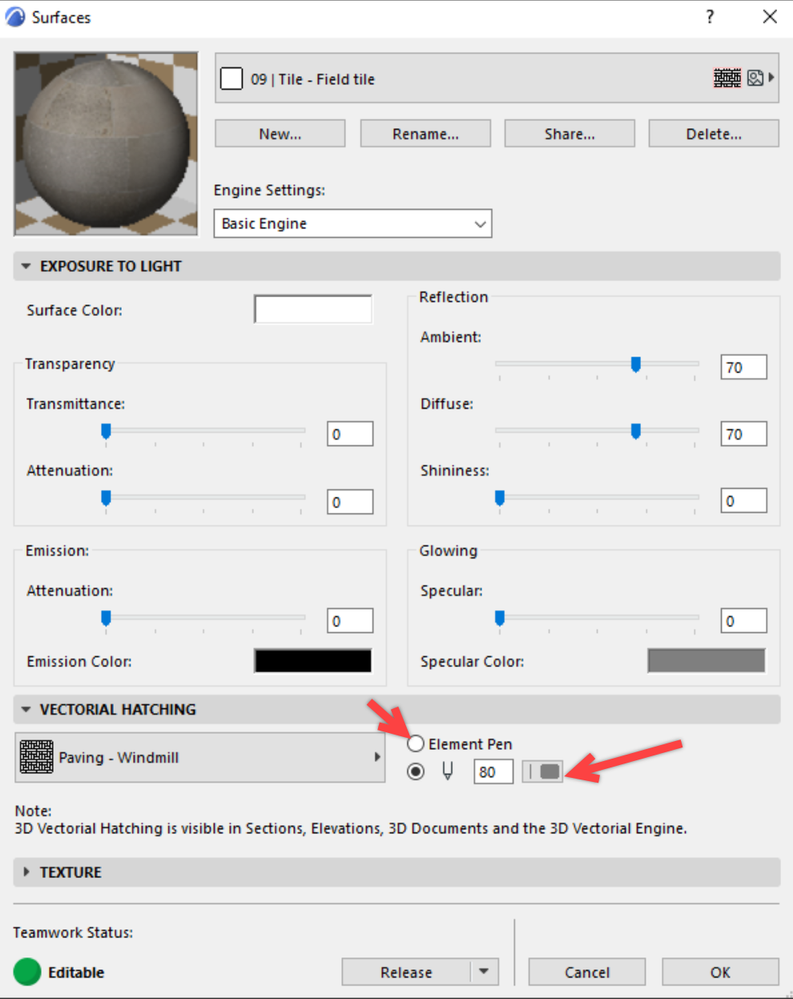Click the Release button
The image size is (793, 999).
406,972
